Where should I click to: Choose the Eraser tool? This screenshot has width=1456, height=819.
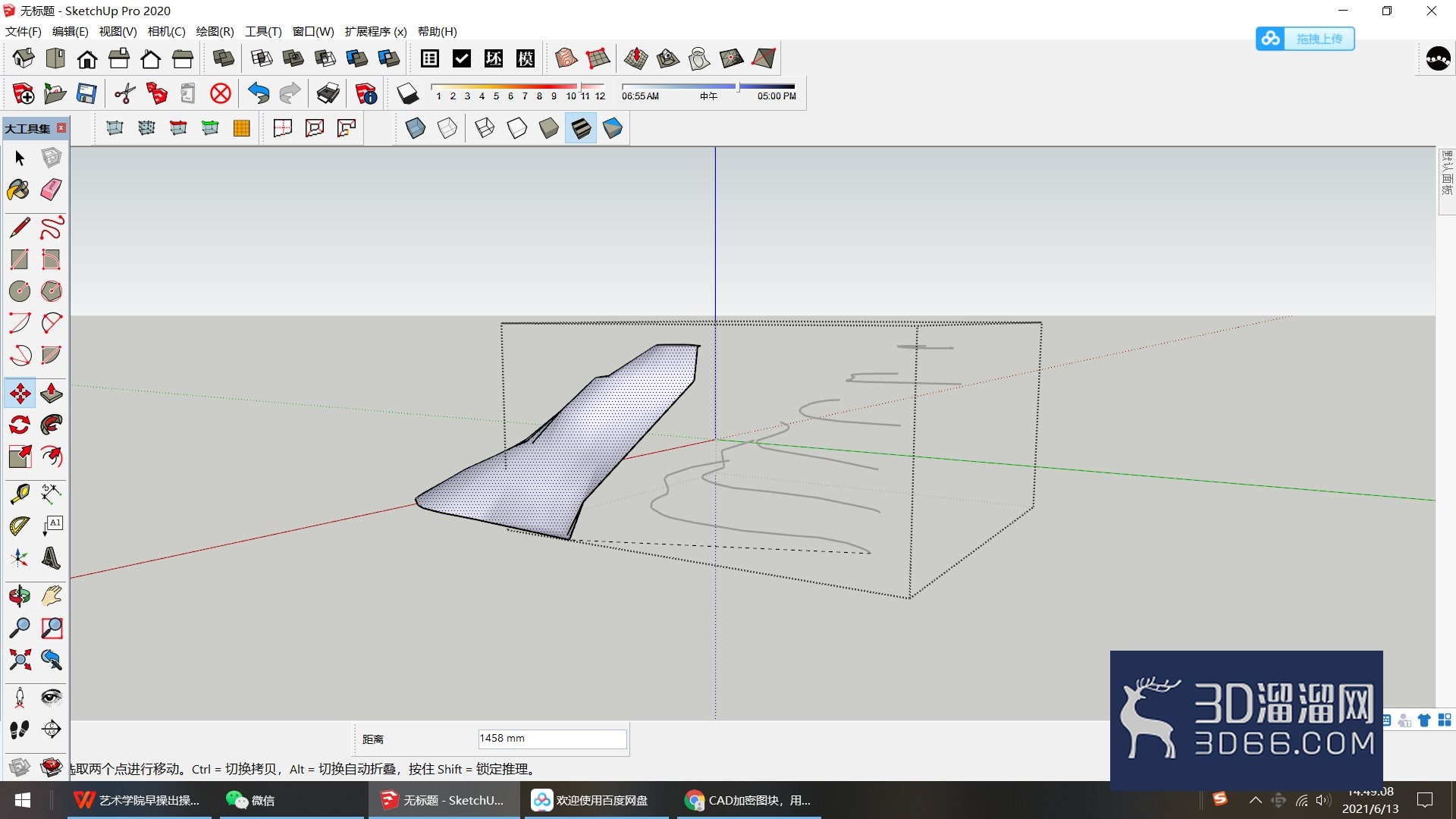point(52,190)
